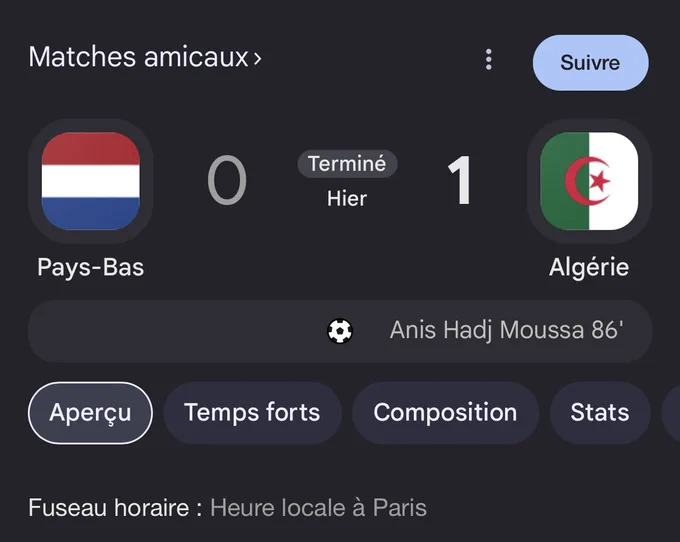Click the Netherlands flag icon
The height and width of the screenshot is (542, 680).
pos(91,181)
